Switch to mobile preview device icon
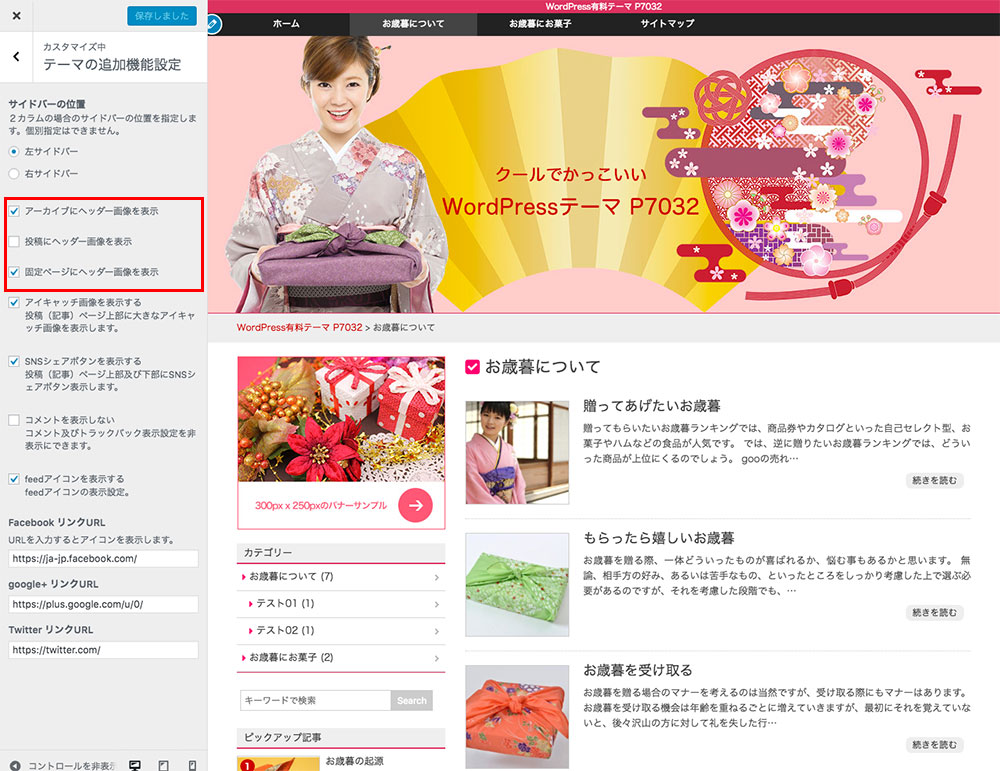1000x771 pixels. (192, 765)
